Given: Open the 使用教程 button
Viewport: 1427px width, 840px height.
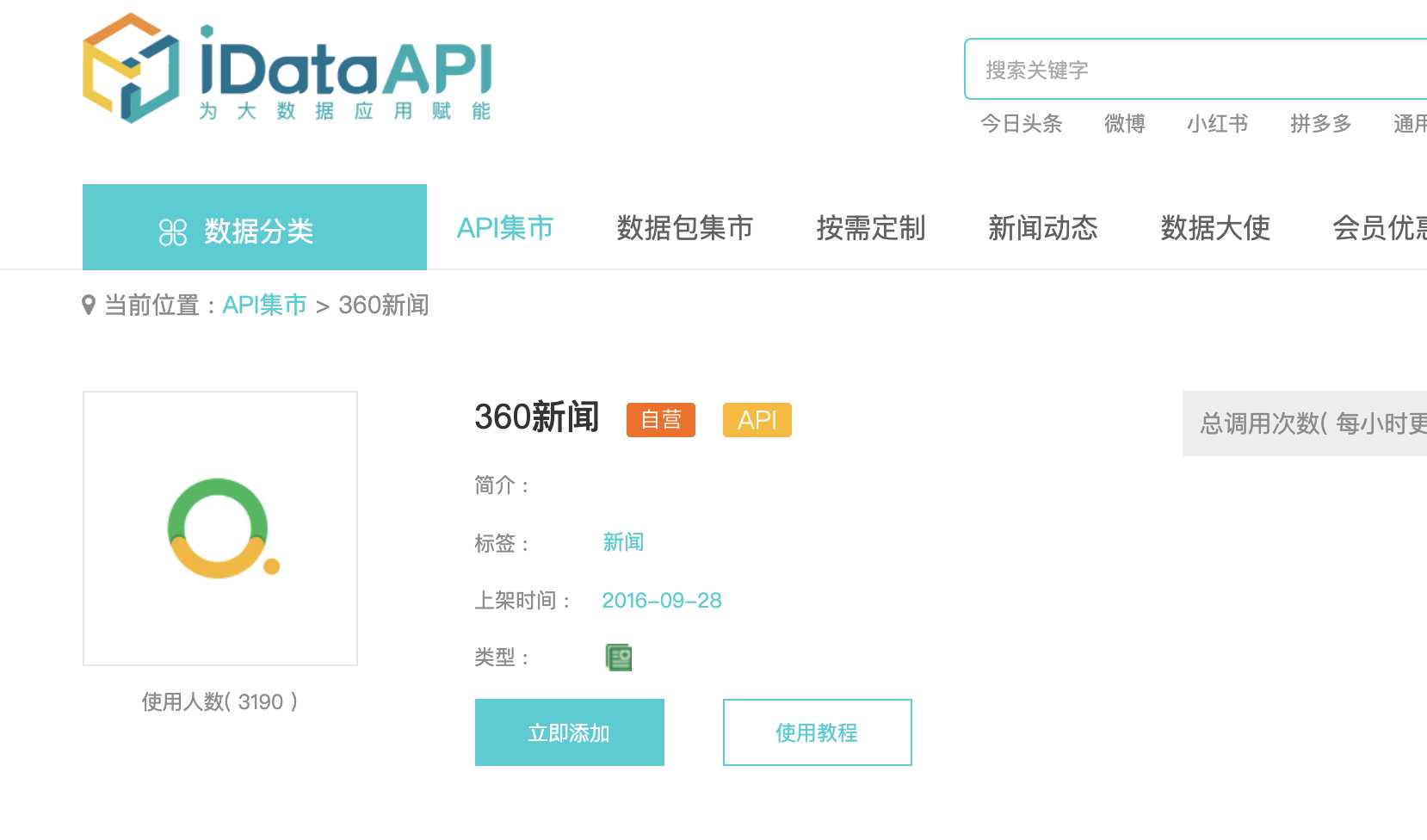Looking at the screenshot, I should [x=818, y=732].
